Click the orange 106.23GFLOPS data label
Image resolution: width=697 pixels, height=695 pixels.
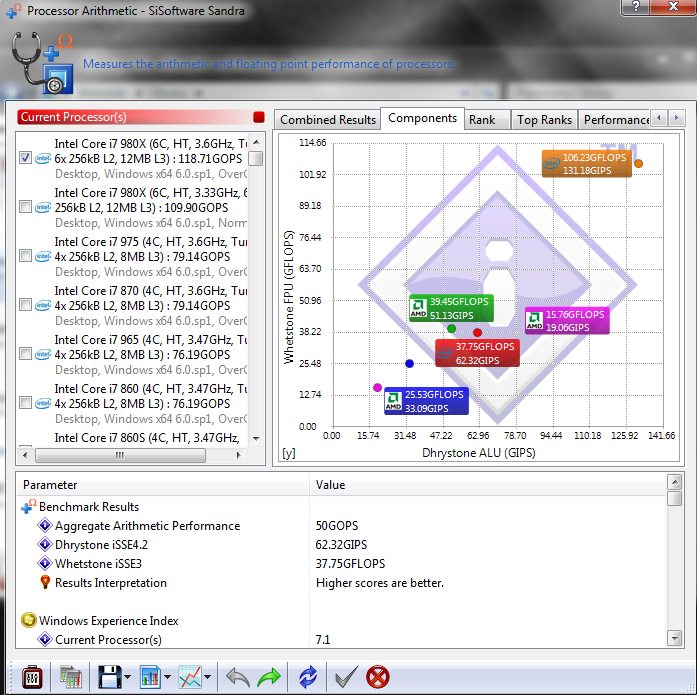point(586,164)
